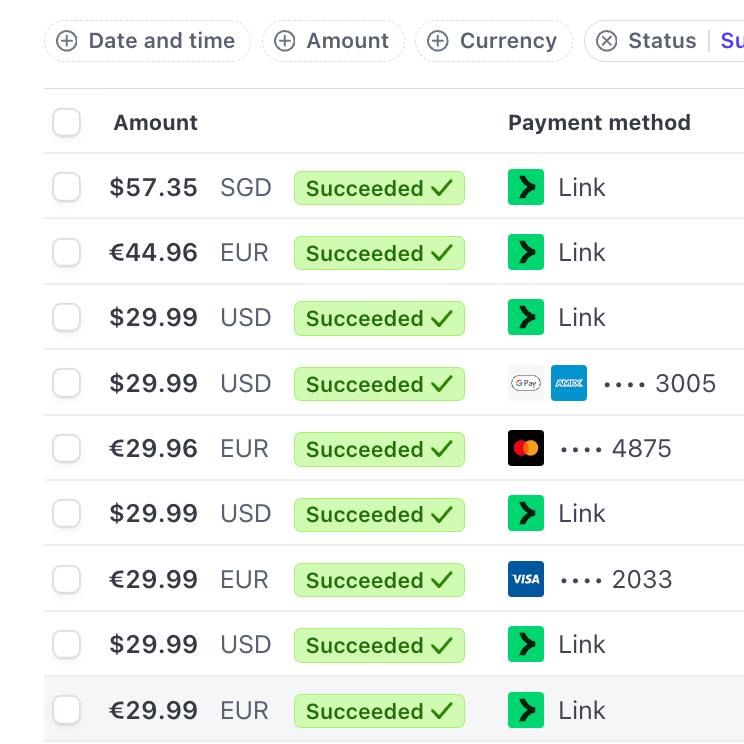Click the Succeeded badge on the €29.96 row
This screenshot has height=744, width=744.
coord(379,449)
